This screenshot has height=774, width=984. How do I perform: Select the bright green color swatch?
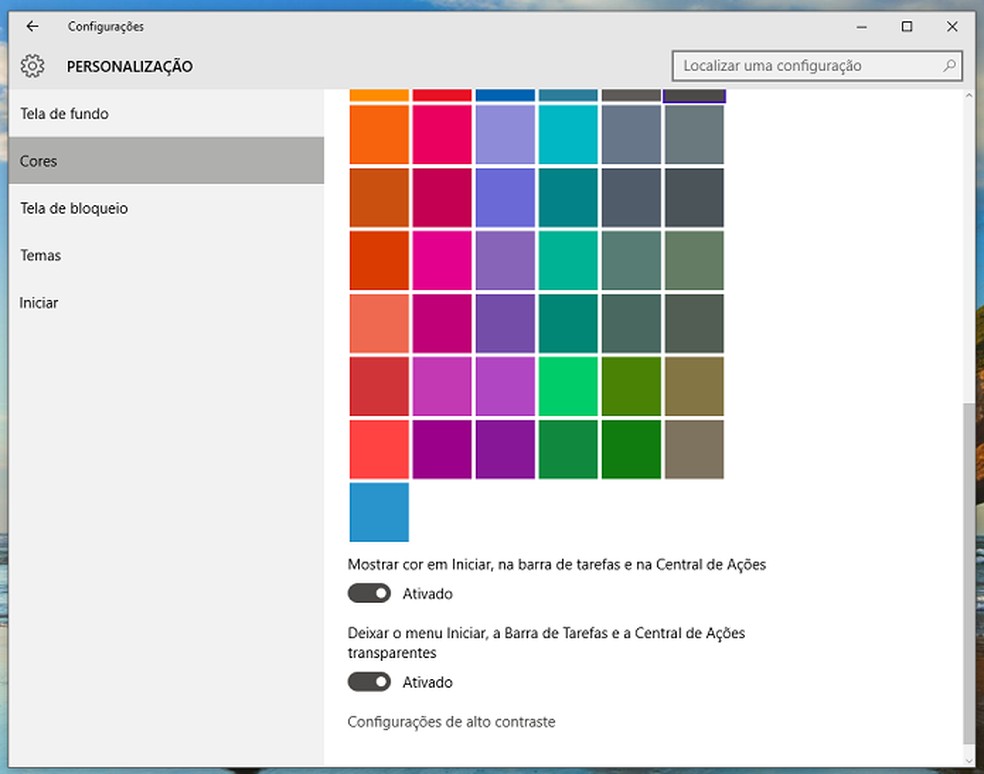click(x=568, y=386)
